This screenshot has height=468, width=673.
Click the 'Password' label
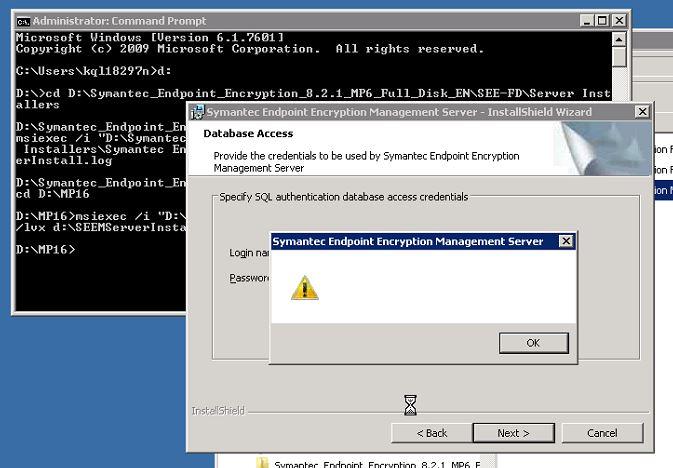(249, 278)
